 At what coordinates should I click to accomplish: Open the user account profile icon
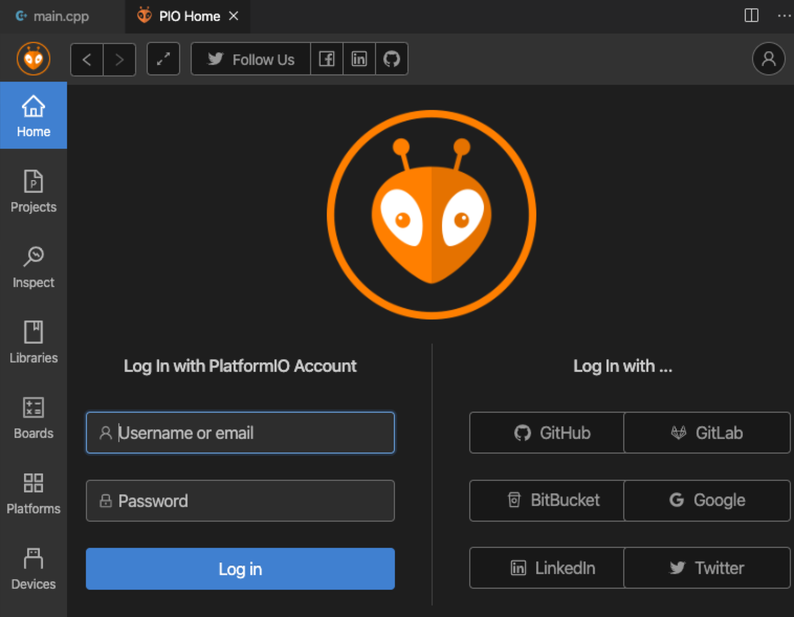pyautogui.click(x=768, y=59)
